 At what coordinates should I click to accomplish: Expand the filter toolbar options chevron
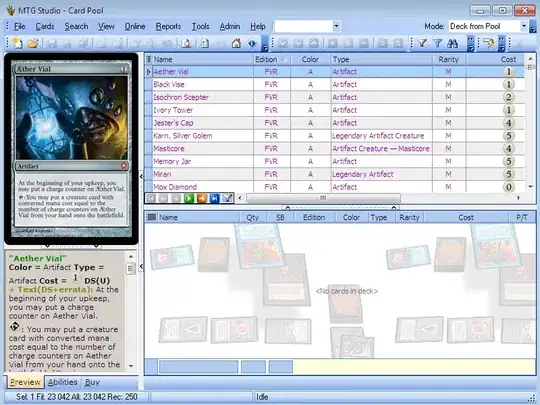[x=471, y=43]
